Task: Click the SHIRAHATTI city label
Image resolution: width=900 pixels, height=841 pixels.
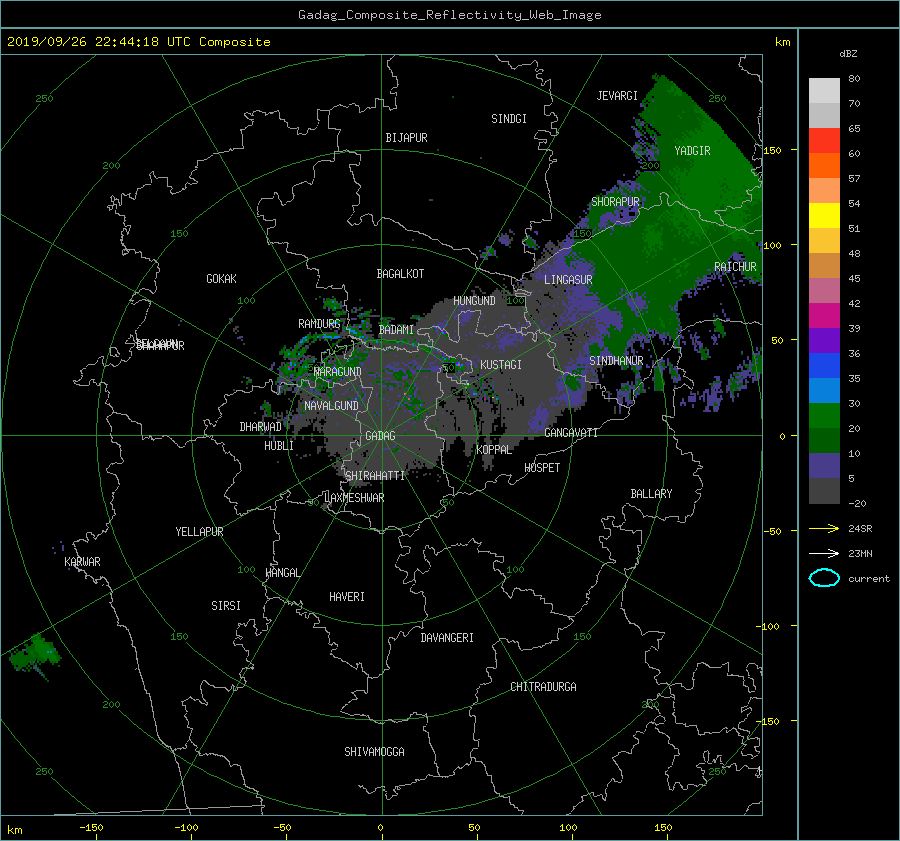Action: click(x=375, y=476)
